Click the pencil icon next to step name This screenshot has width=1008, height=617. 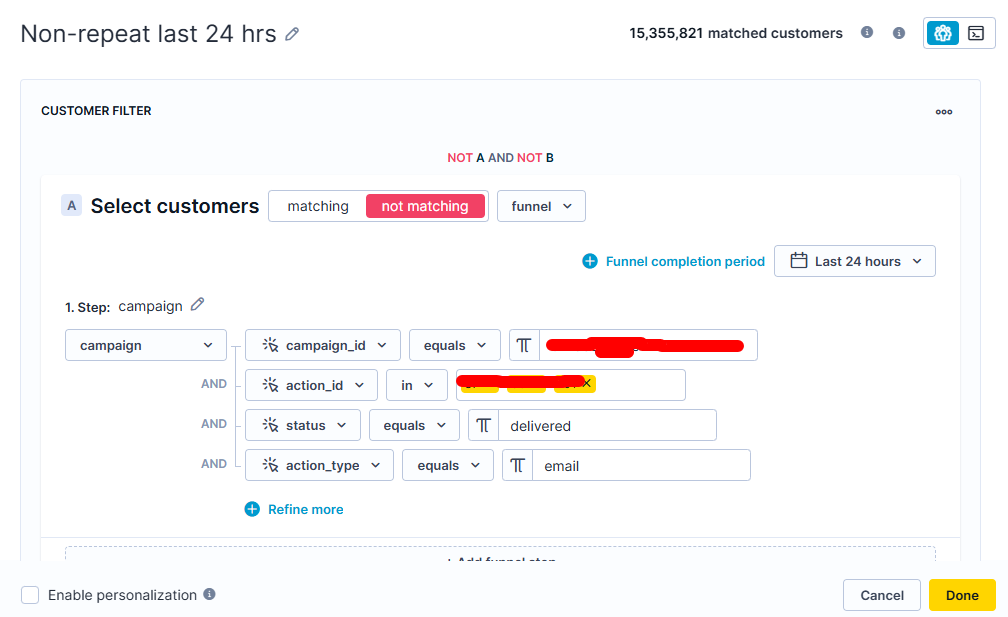click(x=197, y=305)
